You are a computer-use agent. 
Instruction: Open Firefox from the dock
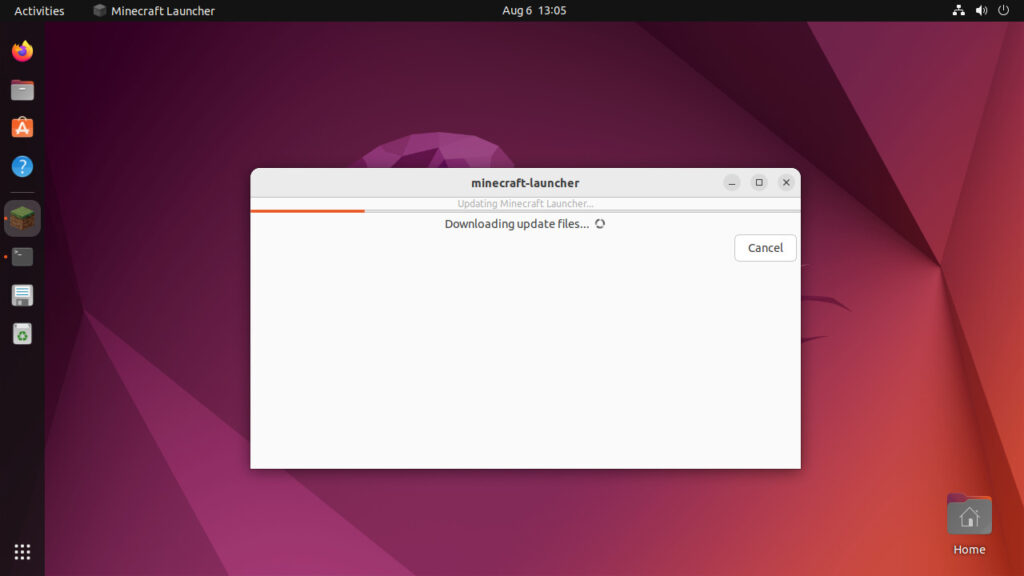(22, 51)
